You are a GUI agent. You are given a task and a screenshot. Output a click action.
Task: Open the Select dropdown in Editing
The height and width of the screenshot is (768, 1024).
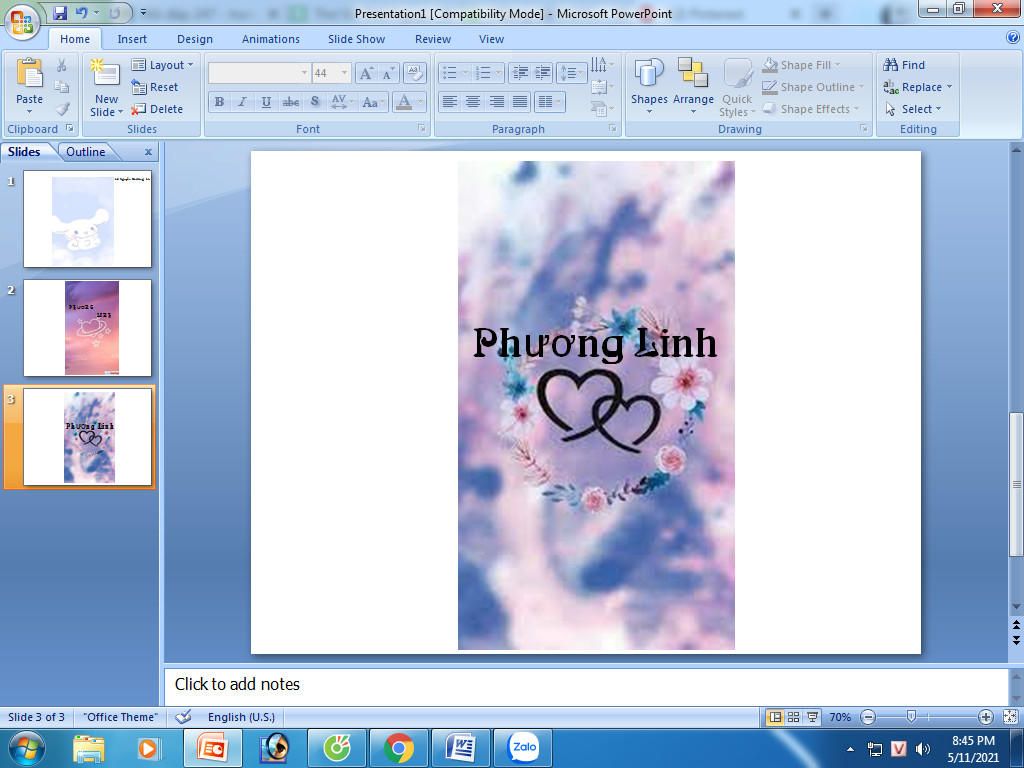(914, 109)
